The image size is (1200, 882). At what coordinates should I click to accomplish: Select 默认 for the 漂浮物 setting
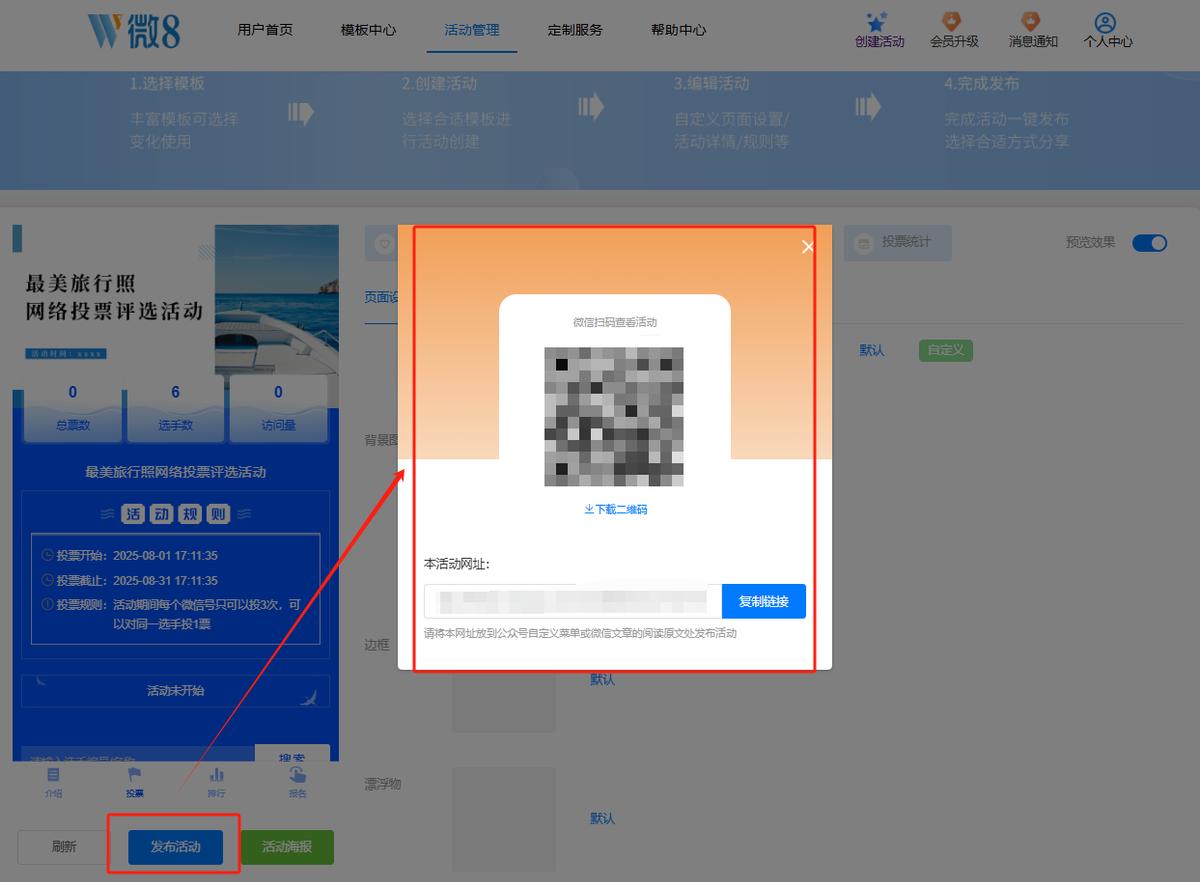click(602, 818)
